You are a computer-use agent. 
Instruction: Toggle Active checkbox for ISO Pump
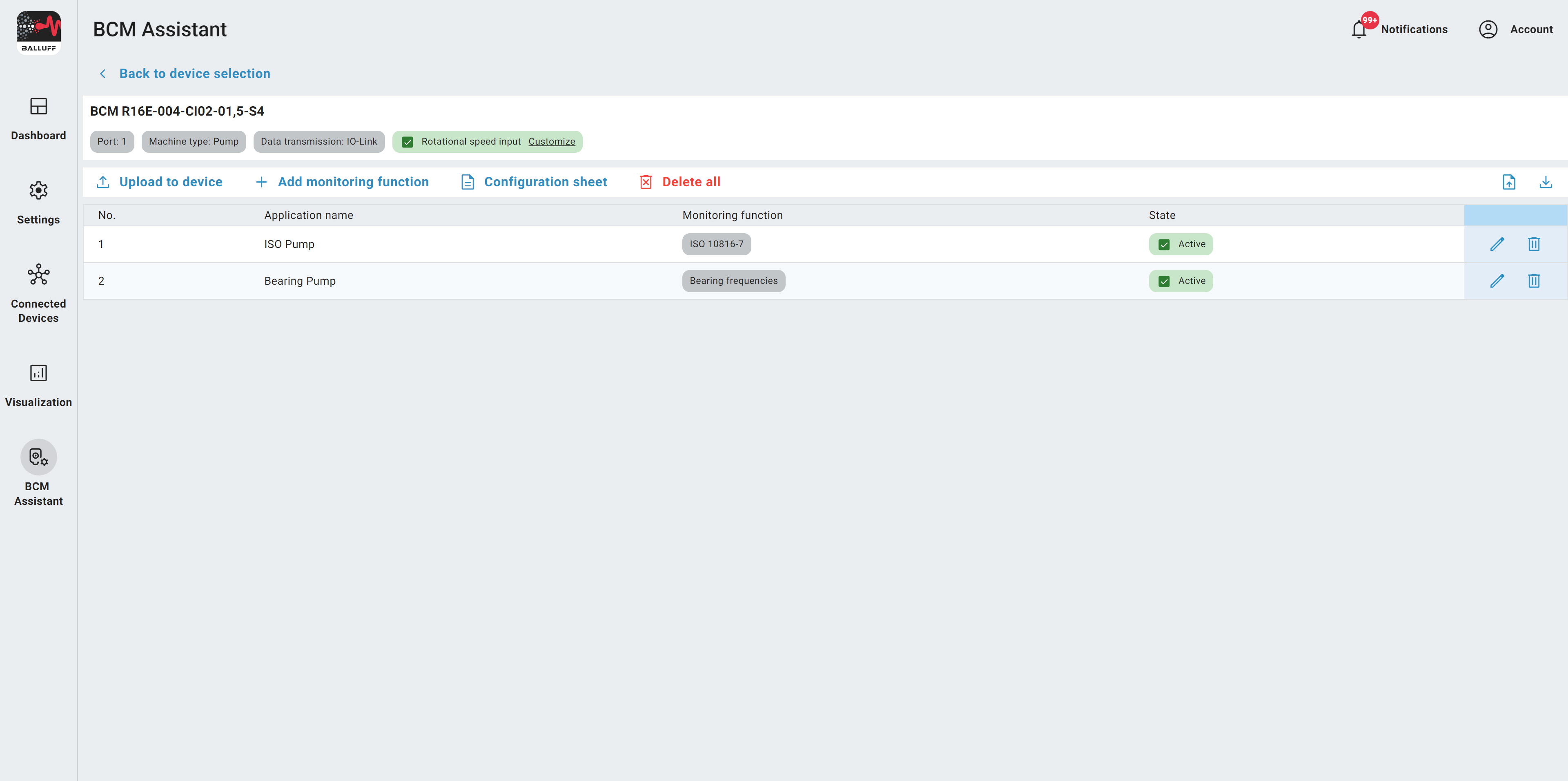[x=1164, y=245]
